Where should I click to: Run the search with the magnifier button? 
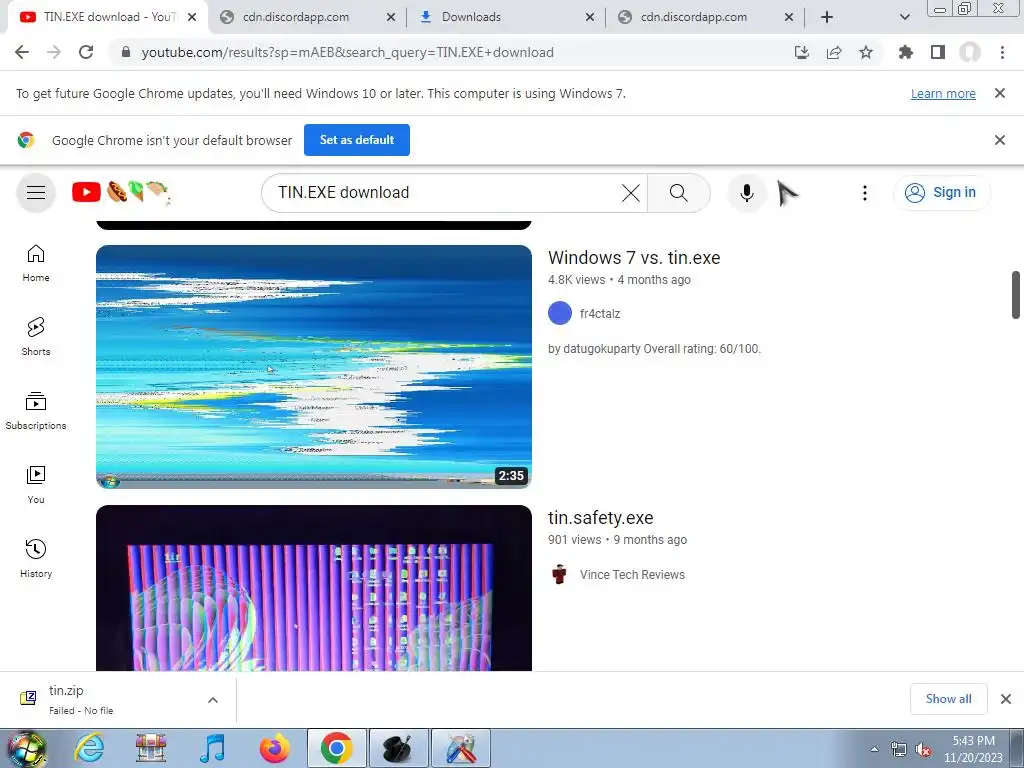coord(679,193)
